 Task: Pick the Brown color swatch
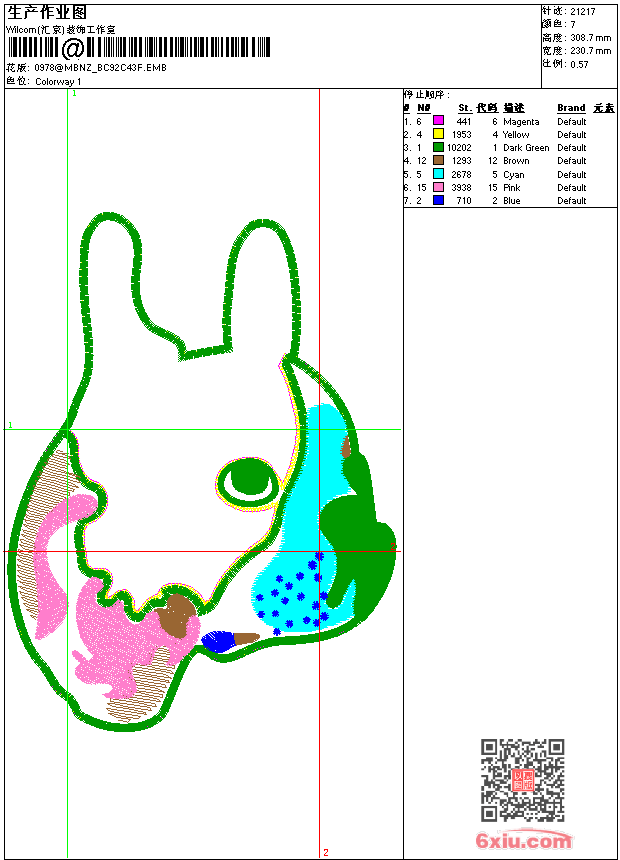(438, 160)
